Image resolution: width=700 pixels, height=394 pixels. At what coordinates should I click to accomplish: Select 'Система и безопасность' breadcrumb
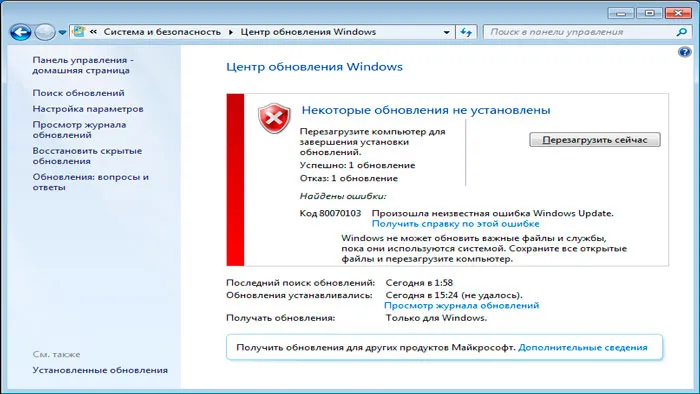coord(162,32)
